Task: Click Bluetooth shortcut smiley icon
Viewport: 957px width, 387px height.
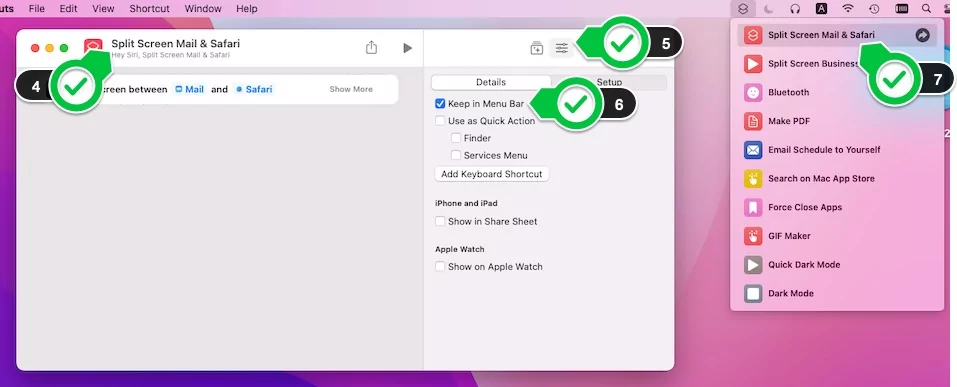Action: (x=753, y=92)
